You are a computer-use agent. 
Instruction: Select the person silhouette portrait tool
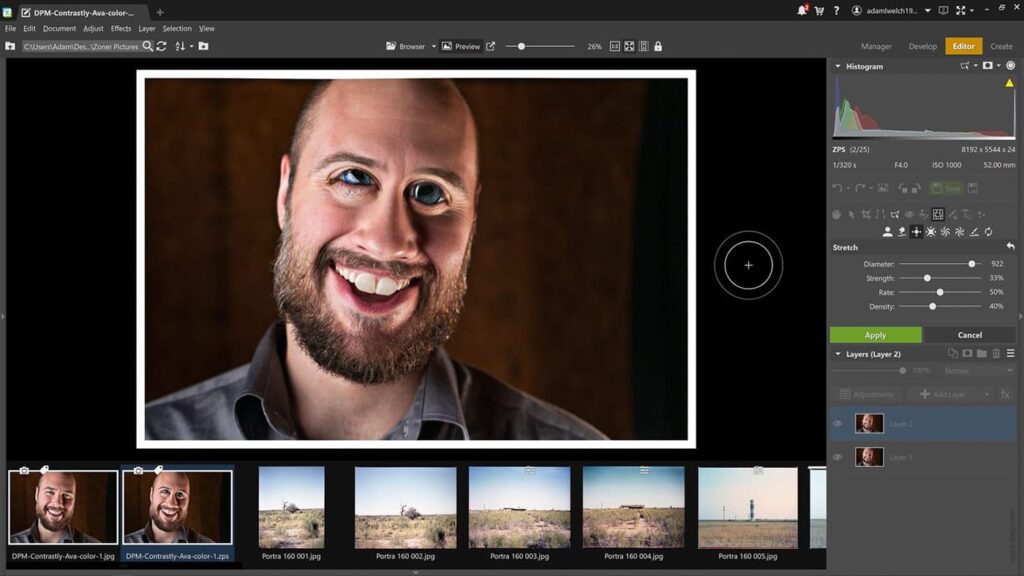(x=887, y=232)
